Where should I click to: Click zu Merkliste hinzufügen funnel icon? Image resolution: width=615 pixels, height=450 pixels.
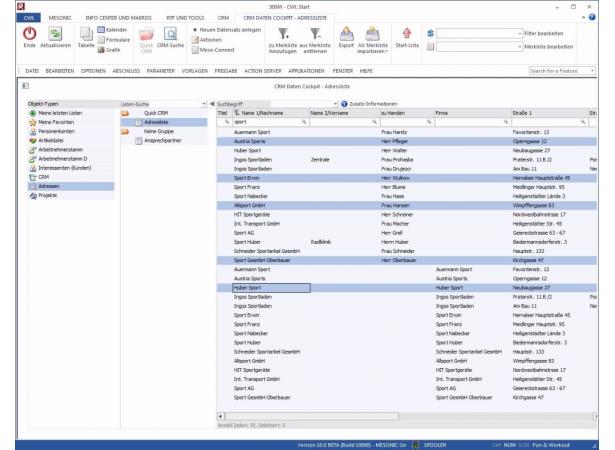coord(283,34)
